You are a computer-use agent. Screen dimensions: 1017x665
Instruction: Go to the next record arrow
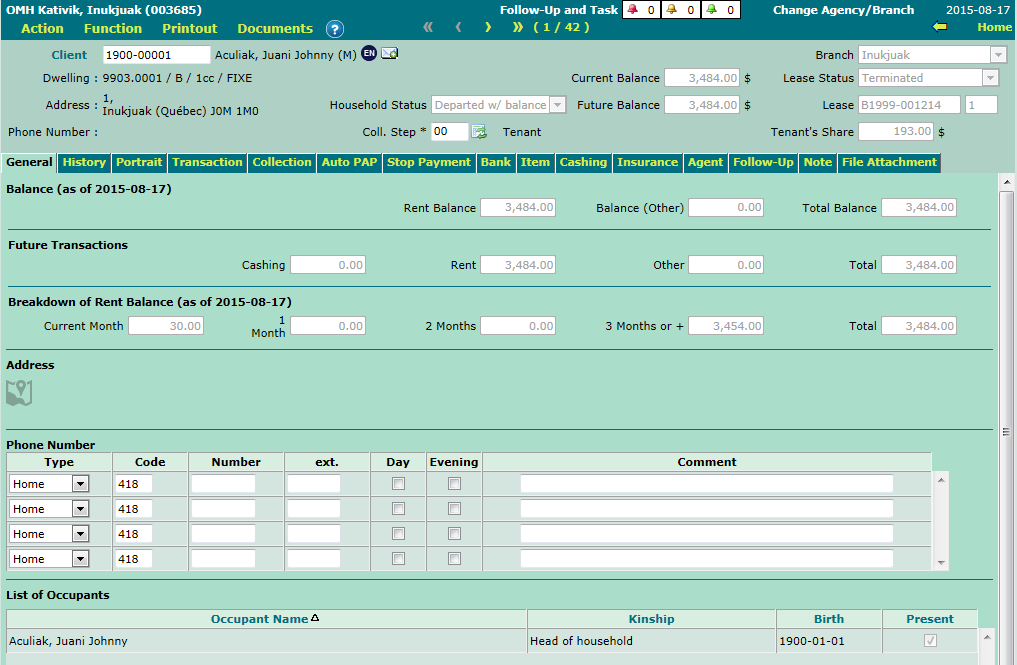[x=488, y=27]
